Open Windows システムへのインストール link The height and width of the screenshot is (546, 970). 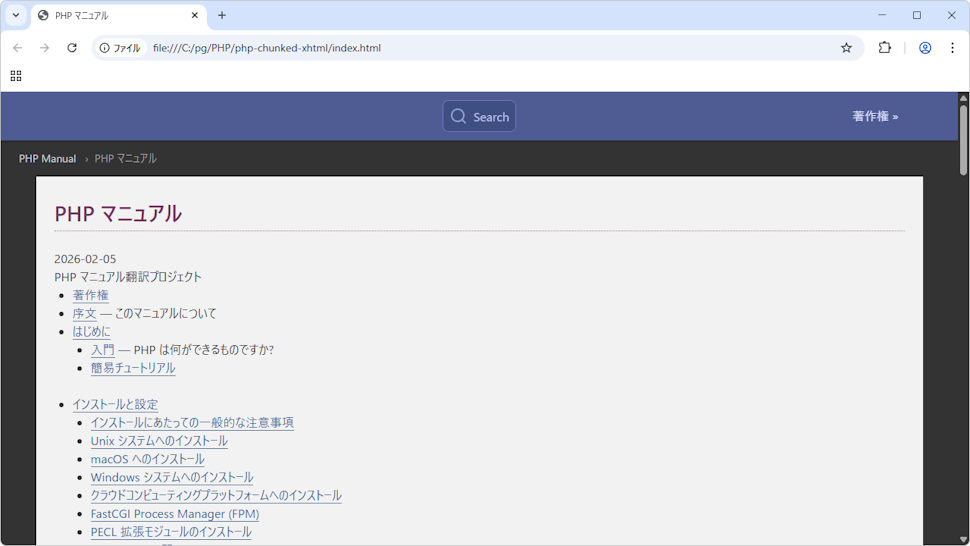pyautogui.click(x=172, y=477)
